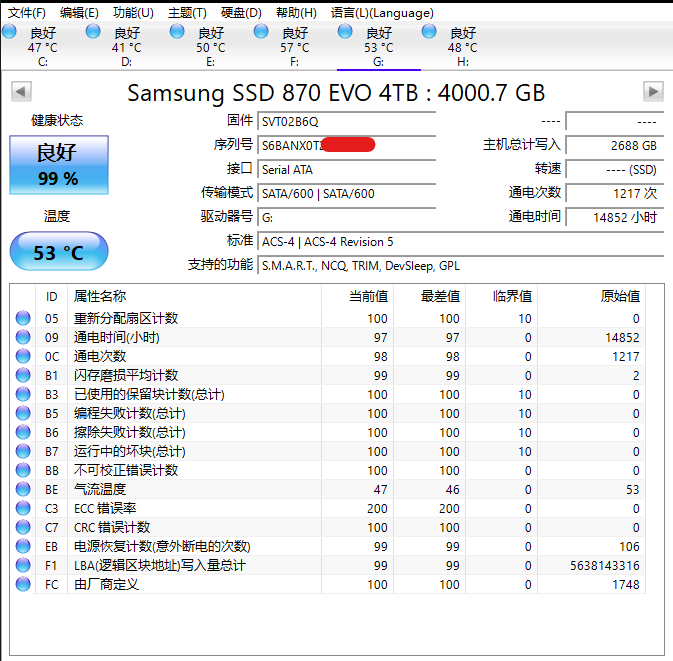The width and height of the screenshot is (673, 661).
Task: Select the 已使用的保留块计数(总计) row
Action: tap(328, 394)
